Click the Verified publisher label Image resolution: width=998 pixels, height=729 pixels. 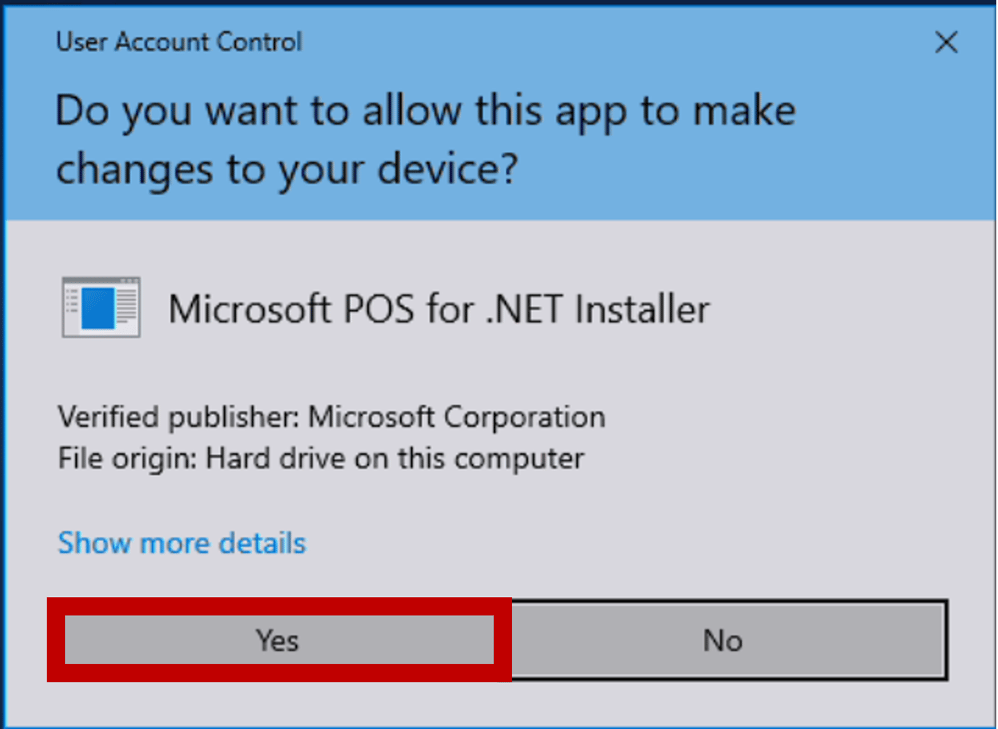point(180,416)
